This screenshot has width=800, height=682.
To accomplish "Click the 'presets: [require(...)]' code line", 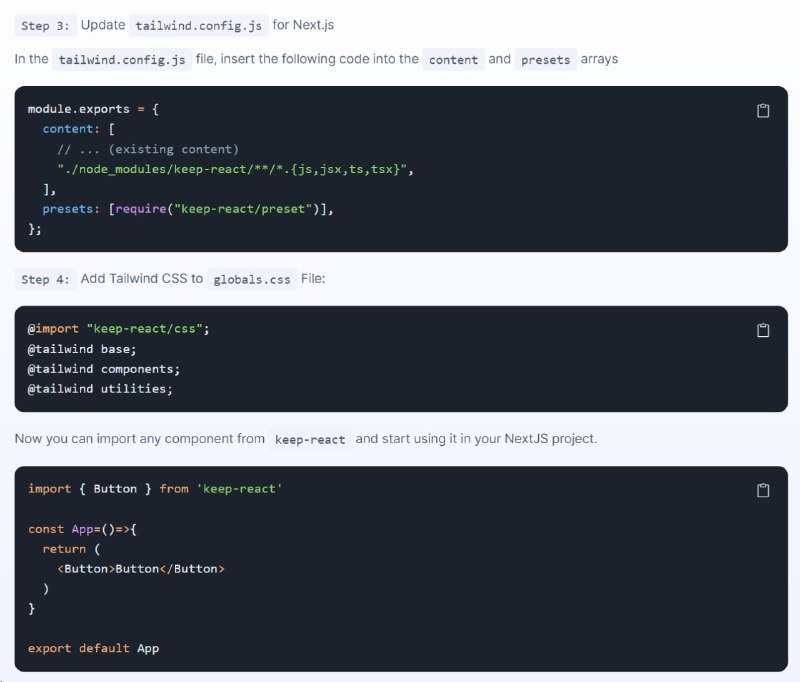I will [x=188, y=209].
